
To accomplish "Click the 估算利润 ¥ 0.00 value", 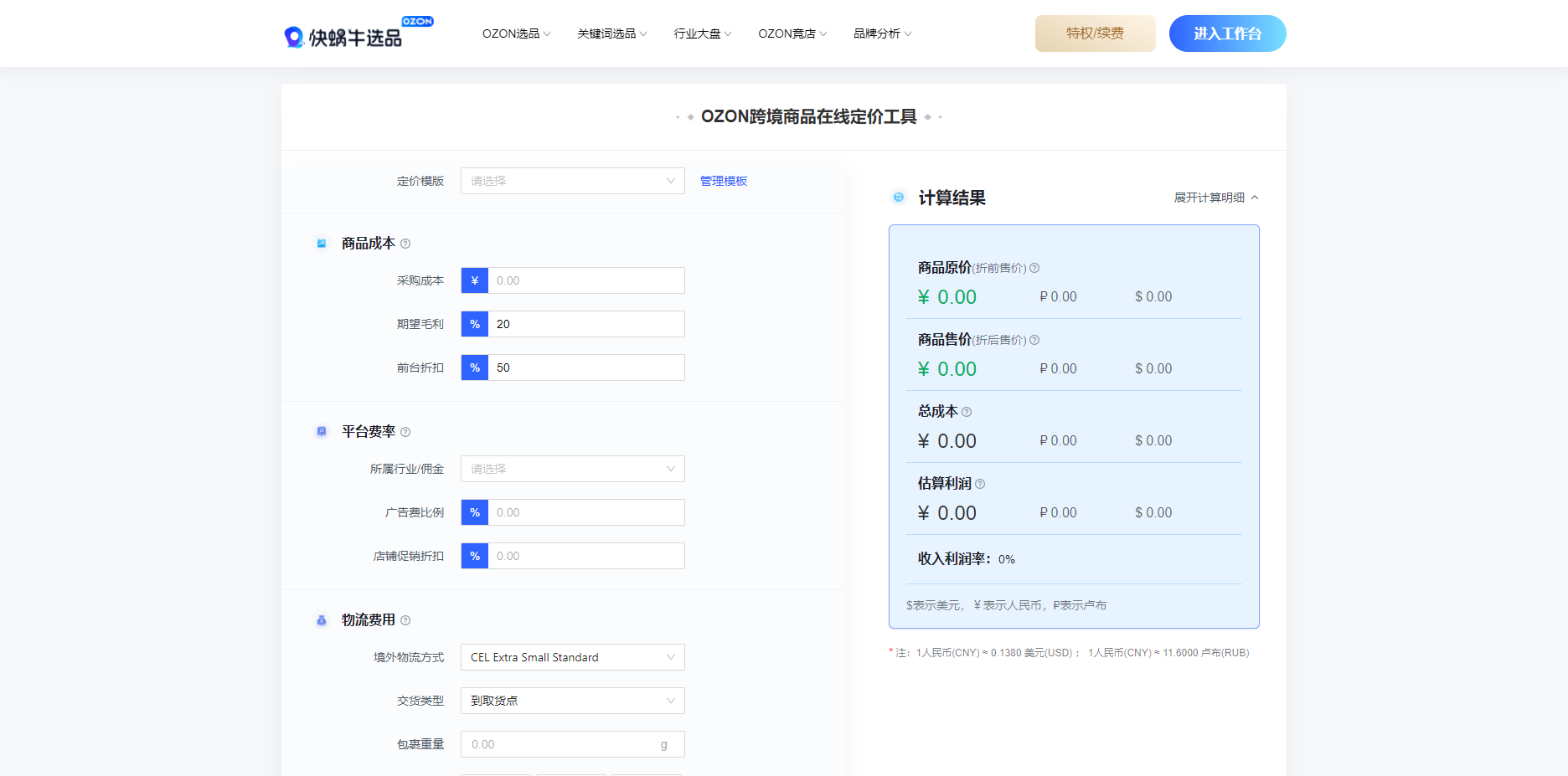I will click(x=947, y=513).
